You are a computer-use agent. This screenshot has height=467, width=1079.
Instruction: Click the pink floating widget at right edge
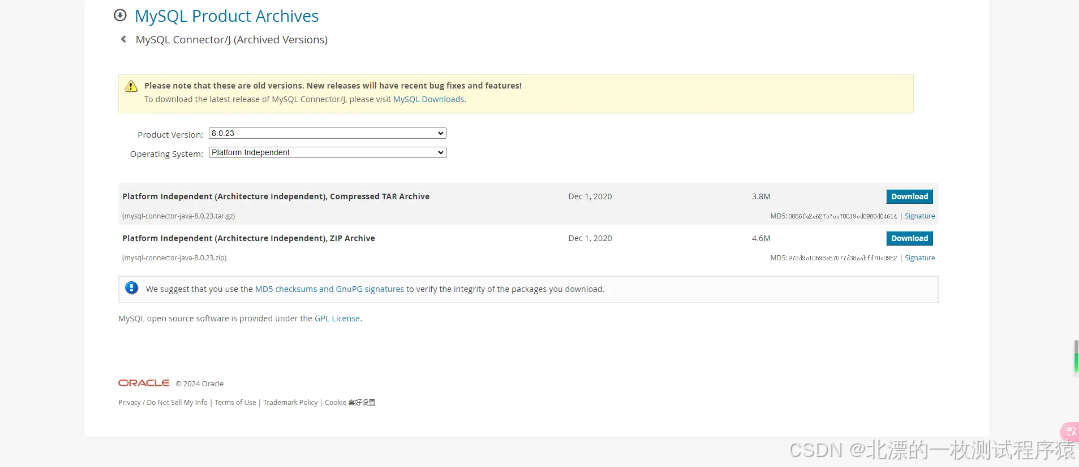[1071, 431]
